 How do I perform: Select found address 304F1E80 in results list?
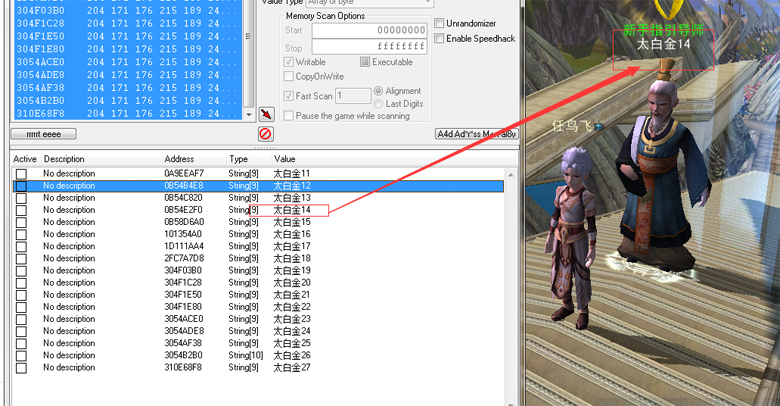pyautogui.click(x=128, y=49)
